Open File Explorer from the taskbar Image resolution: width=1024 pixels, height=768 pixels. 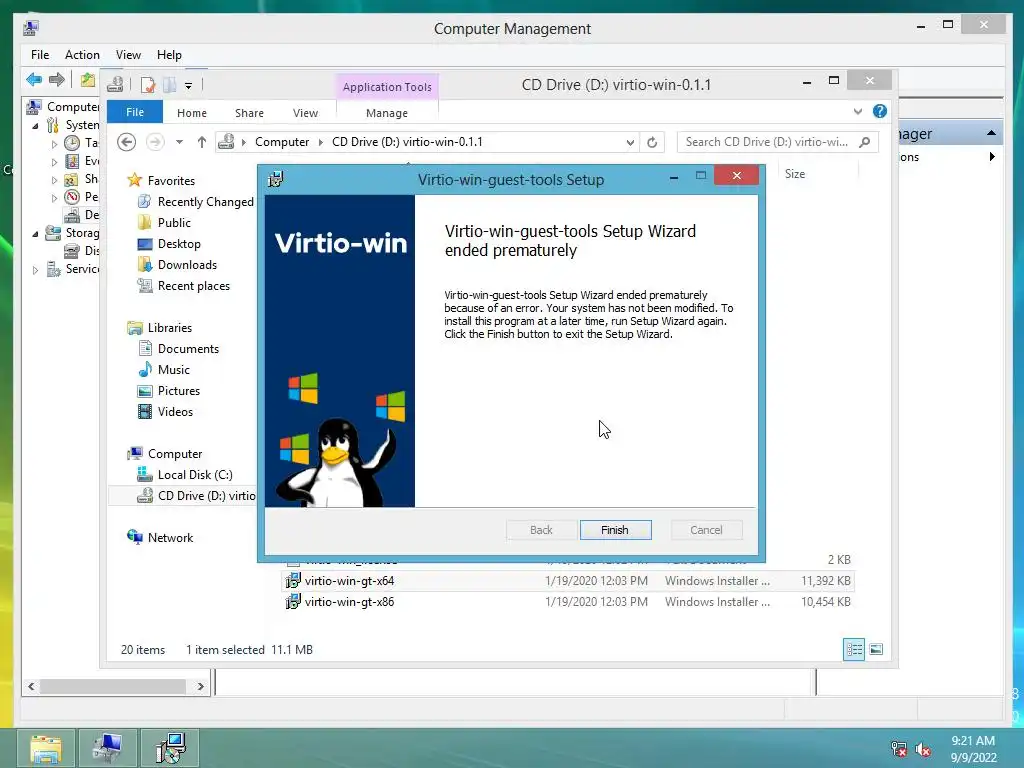(46, 748)
